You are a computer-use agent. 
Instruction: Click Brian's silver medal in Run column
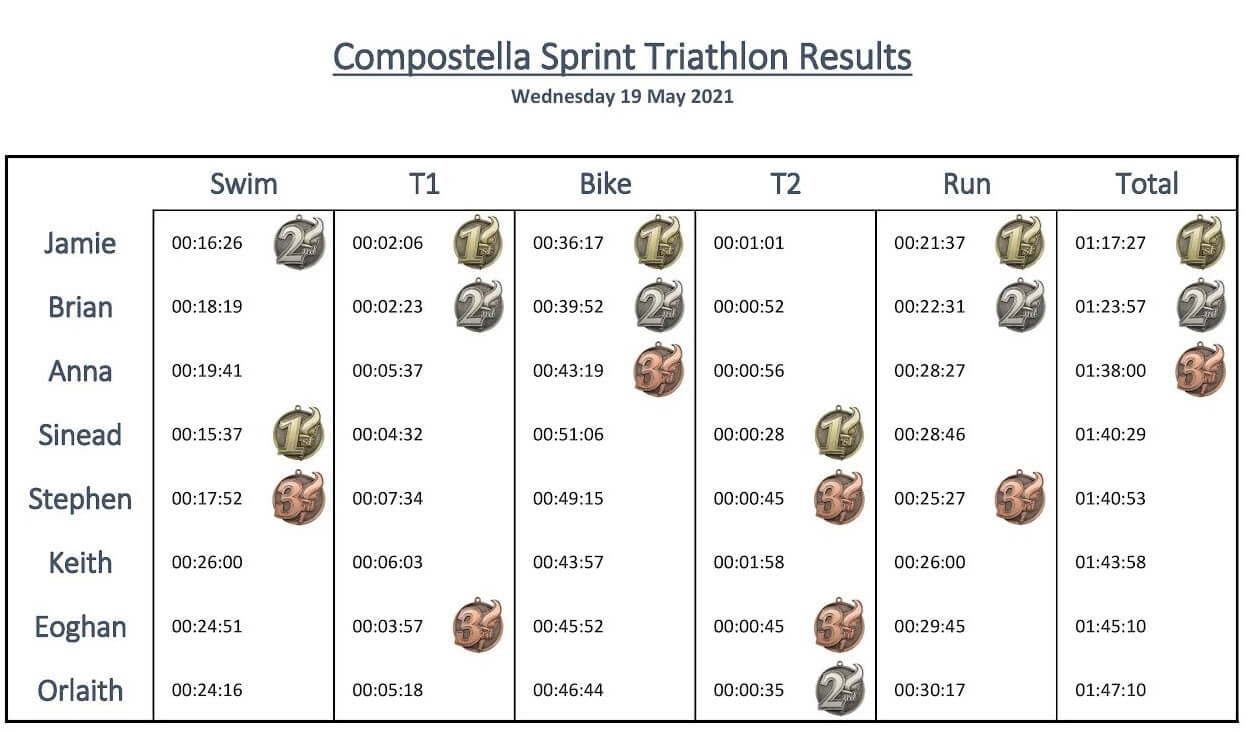point(1020,306)
